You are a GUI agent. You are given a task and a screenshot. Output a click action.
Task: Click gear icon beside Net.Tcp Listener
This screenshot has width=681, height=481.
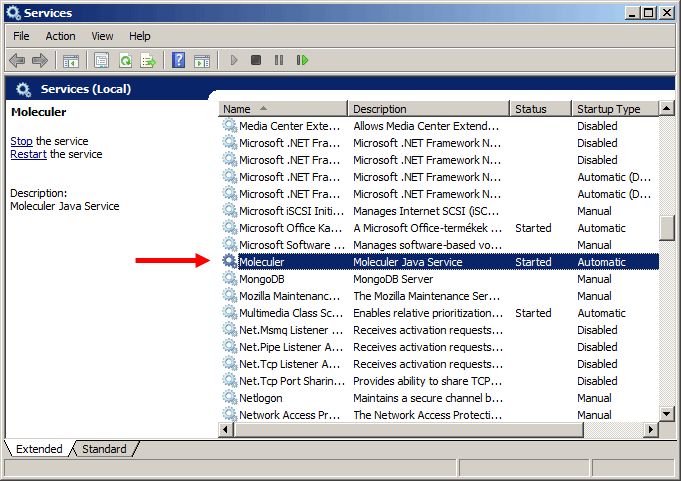230,363
